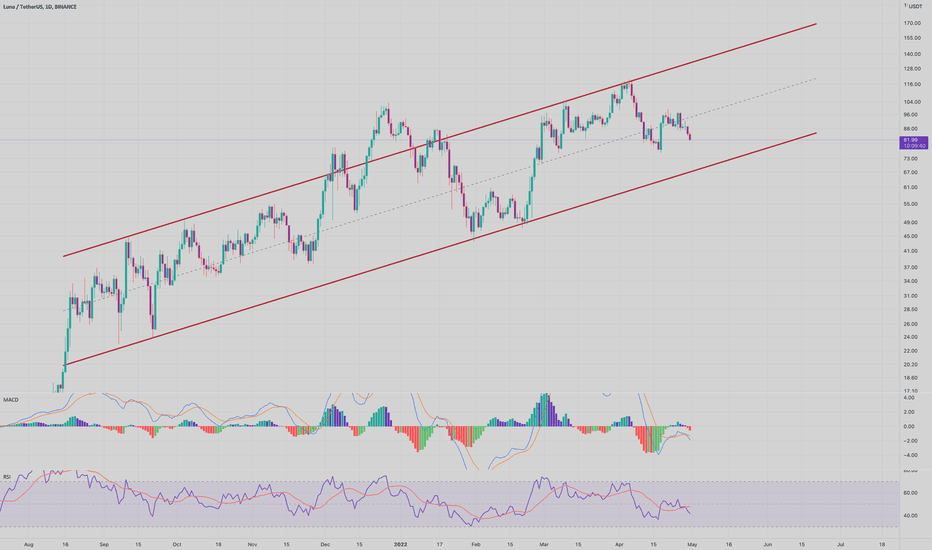Click the 22.00 price axis label
This screenshot has width=932, height=550.
(911, 351)
